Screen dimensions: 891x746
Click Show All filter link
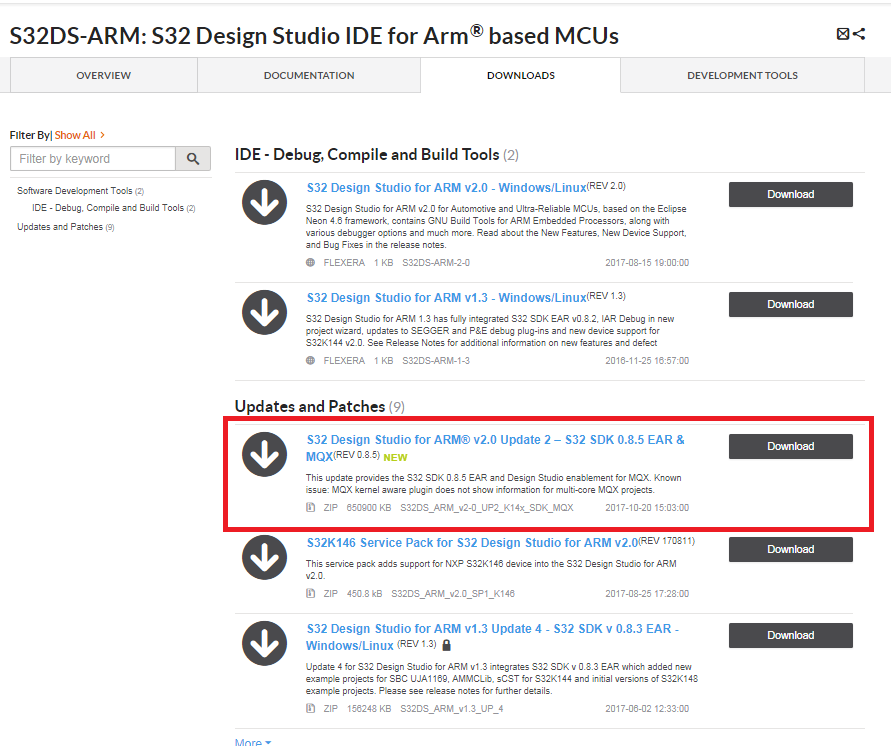(80, 135)
